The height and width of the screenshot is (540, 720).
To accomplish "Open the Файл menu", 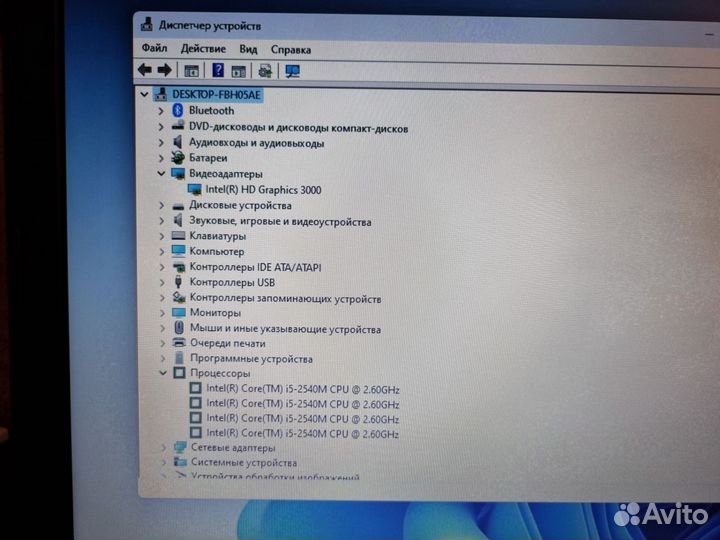I will [154, 48].
